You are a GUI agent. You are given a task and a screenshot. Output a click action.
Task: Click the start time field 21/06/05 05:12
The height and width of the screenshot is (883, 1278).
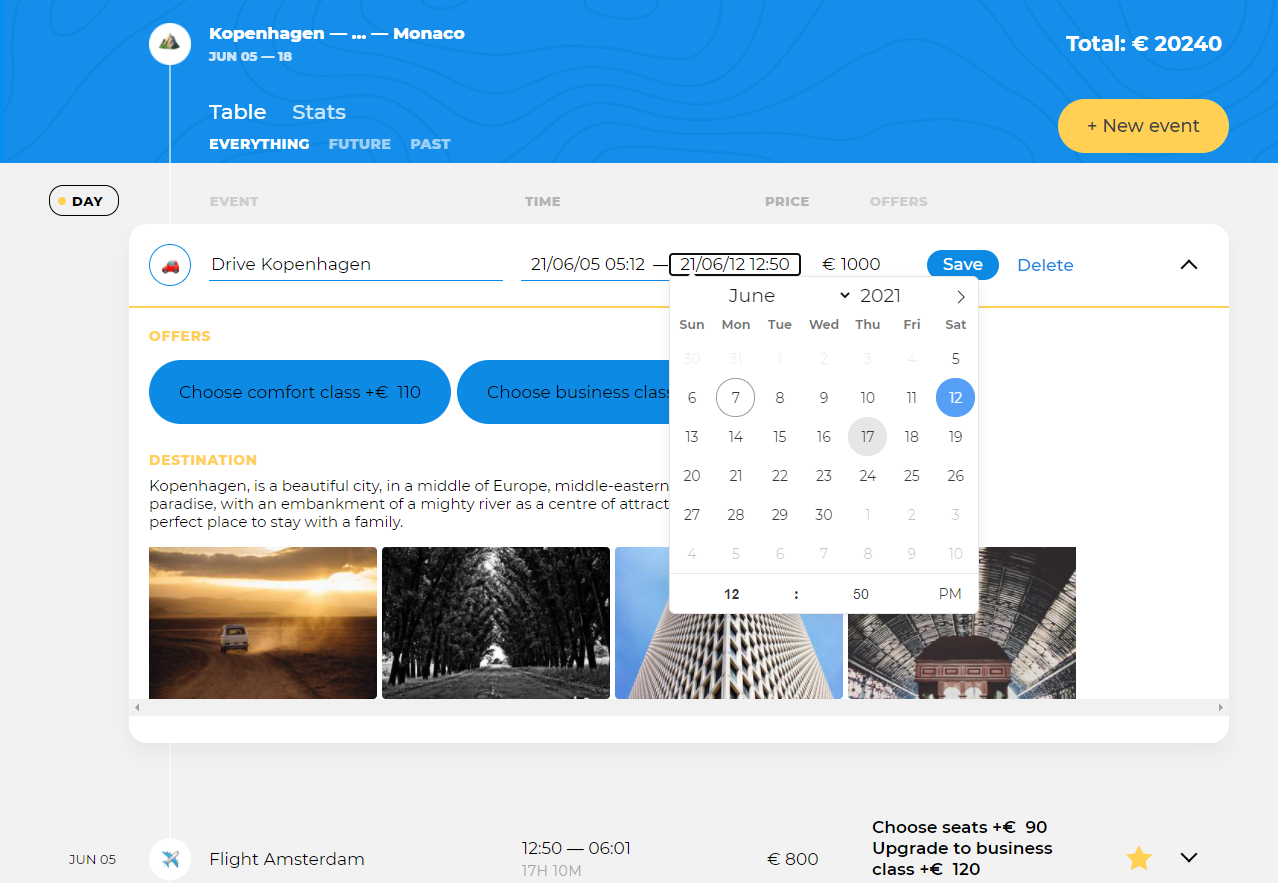588,265
